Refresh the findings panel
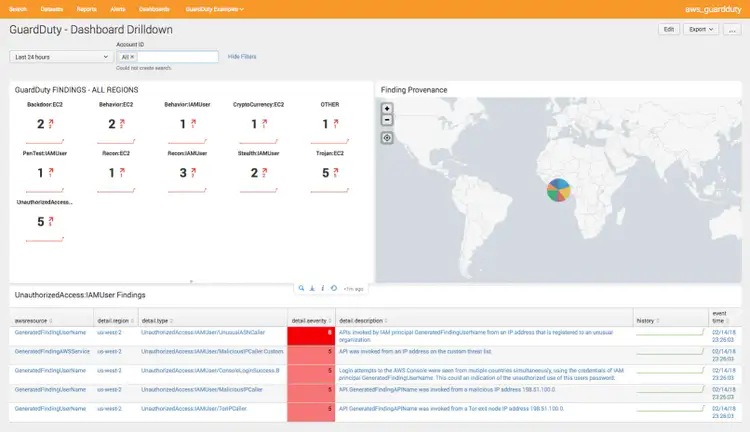The width and height of the screenshot is (750, 432). point(333,288)
